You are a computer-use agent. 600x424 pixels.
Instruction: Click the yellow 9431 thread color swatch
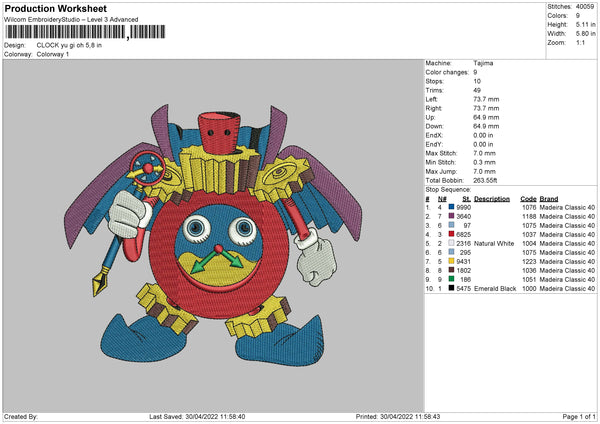[x=451, y=261]
